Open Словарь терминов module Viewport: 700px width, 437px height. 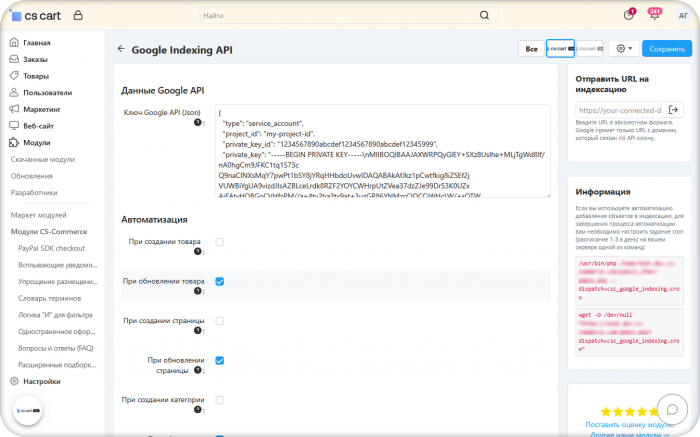[50, 298]
